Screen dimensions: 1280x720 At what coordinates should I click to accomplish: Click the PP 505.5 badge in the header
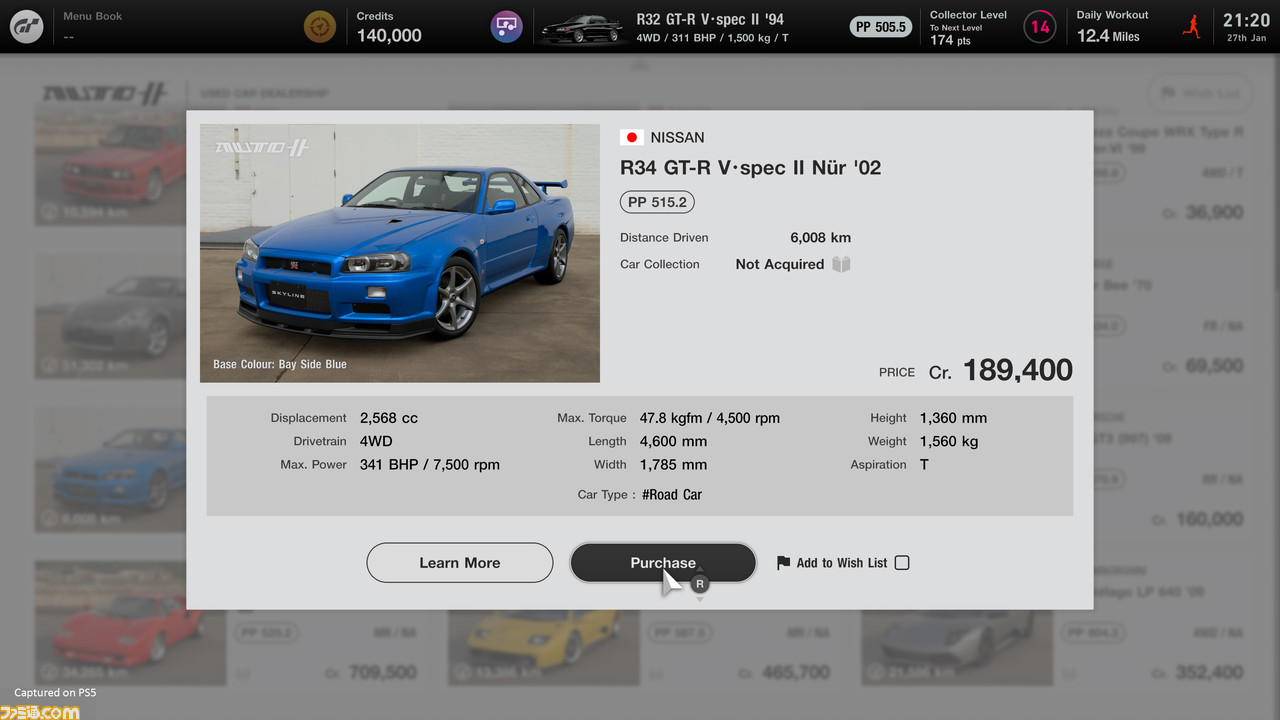(x=880, y=27)
